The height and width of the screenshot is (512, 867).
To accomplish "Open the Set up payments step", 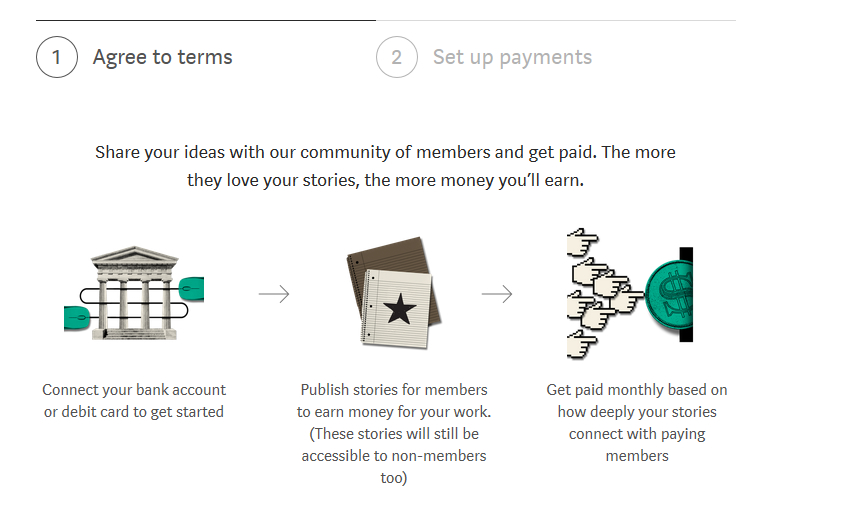I will click(512, 58).
